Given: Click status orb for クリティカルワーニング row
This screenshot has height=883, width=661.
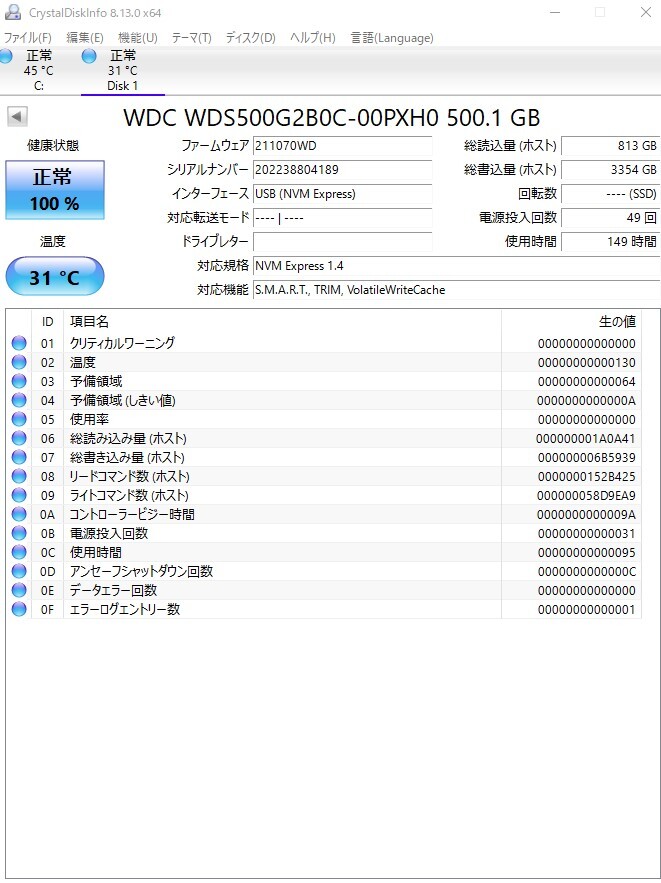Looking at the screenshot, I should 19,343.
